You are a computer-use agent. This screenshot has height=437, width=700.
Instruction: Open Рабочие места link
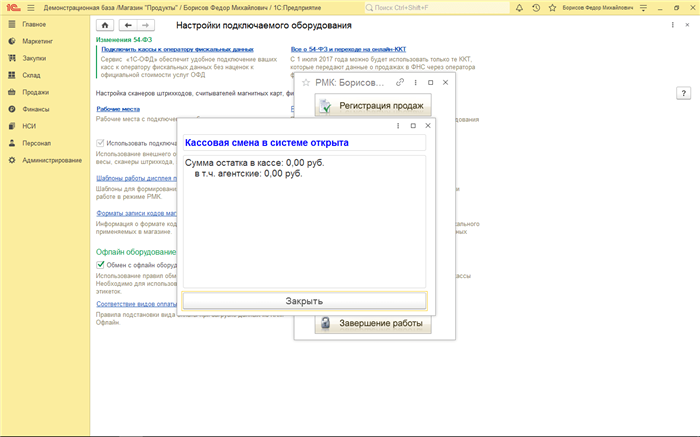(118, 109)
